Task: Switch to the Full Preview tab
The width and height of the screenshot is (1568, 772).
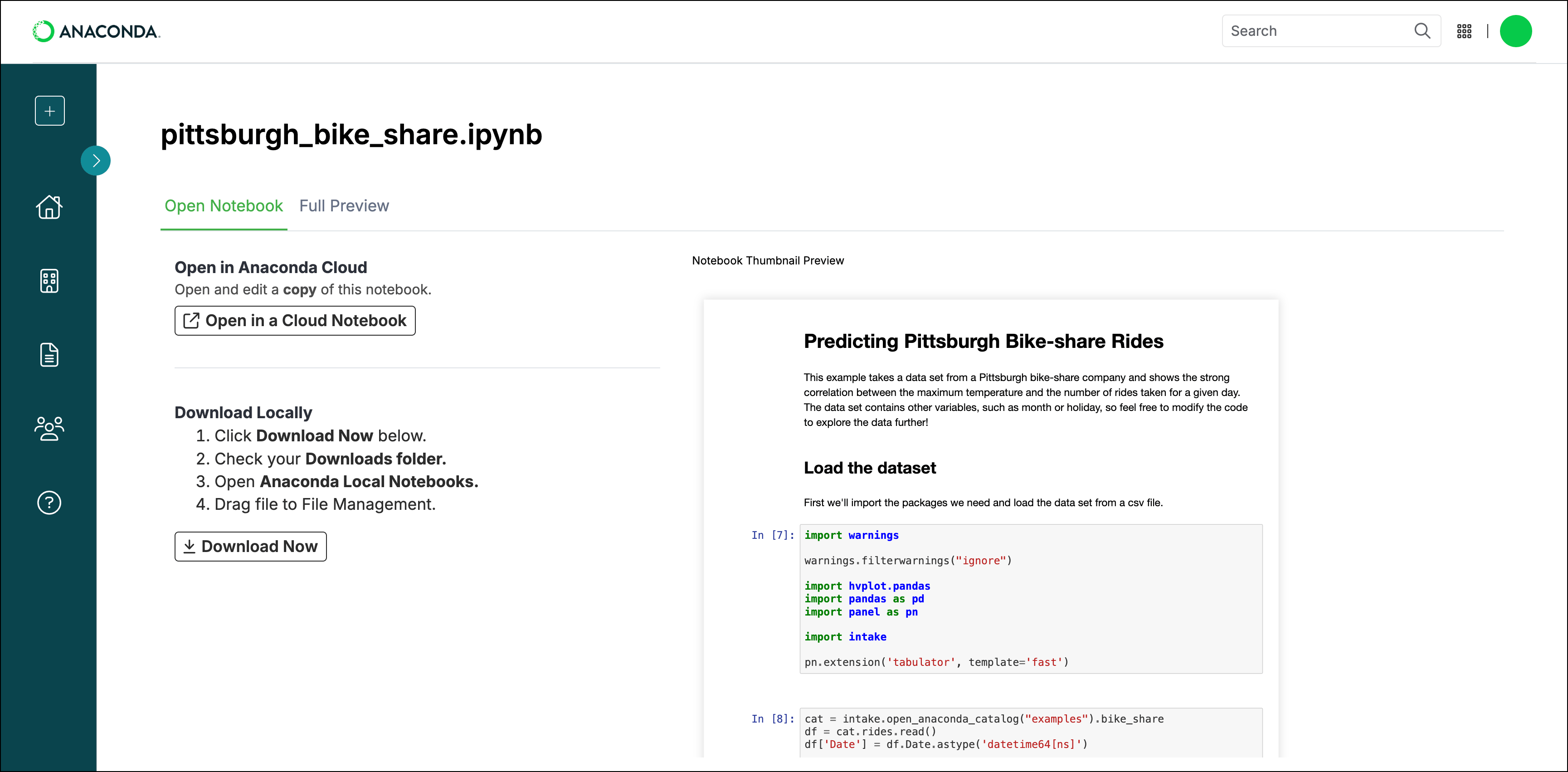Action: pyautogui.click(x=344, y=206)
